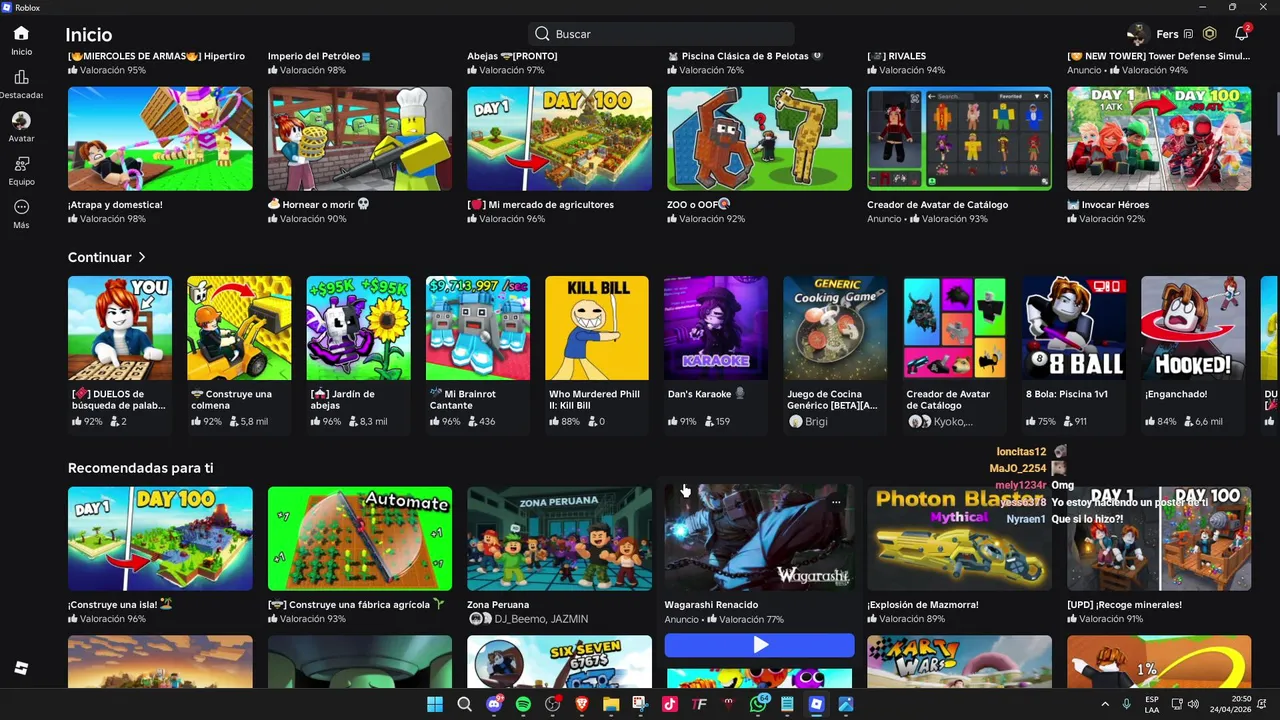Open ¡Explosión de Mazmorra! thumbnail
Viewport: 1280px width, 720px height.
(959, 538)
